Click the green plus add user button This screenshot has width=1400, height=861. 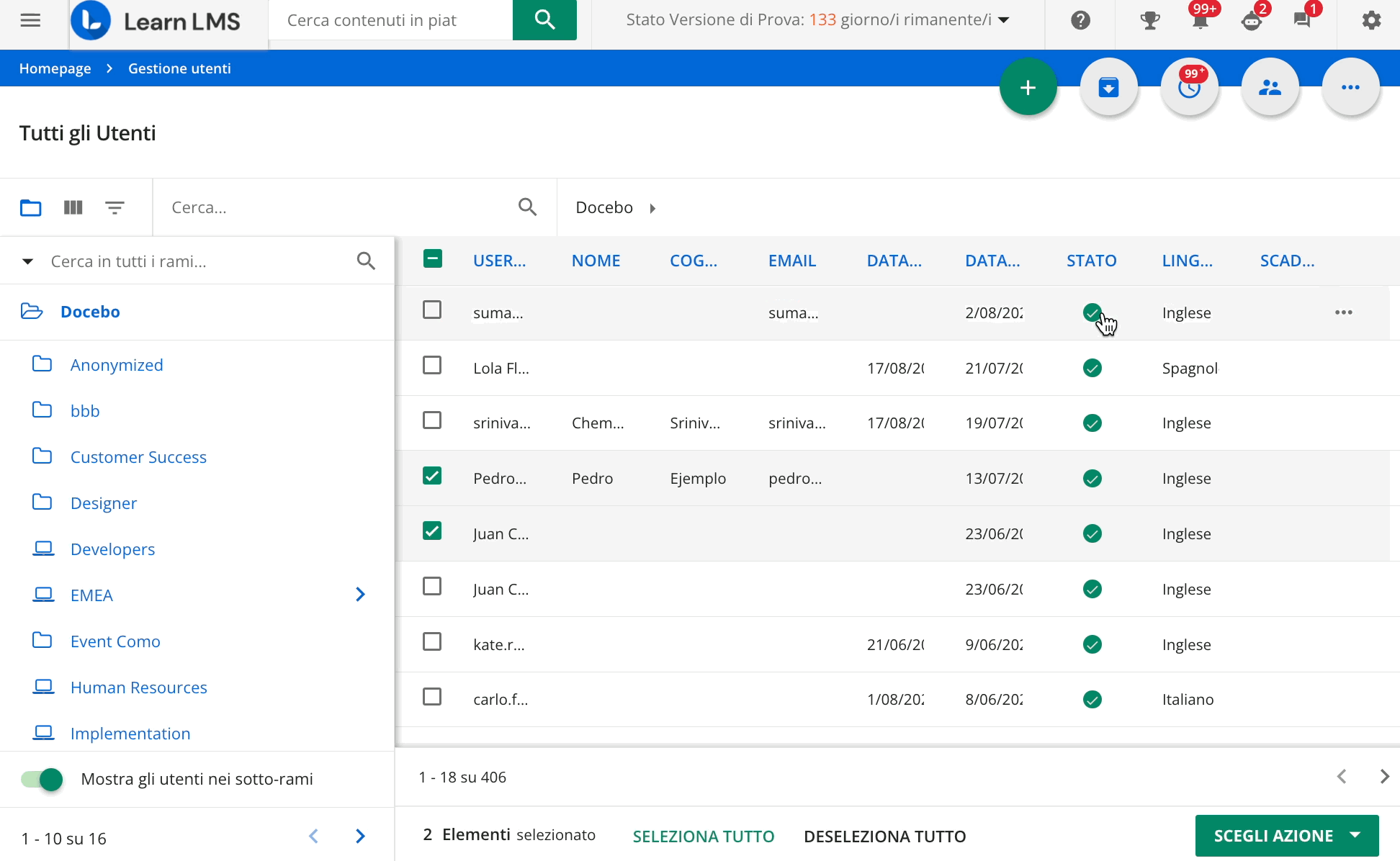(x=1028, y=87)
